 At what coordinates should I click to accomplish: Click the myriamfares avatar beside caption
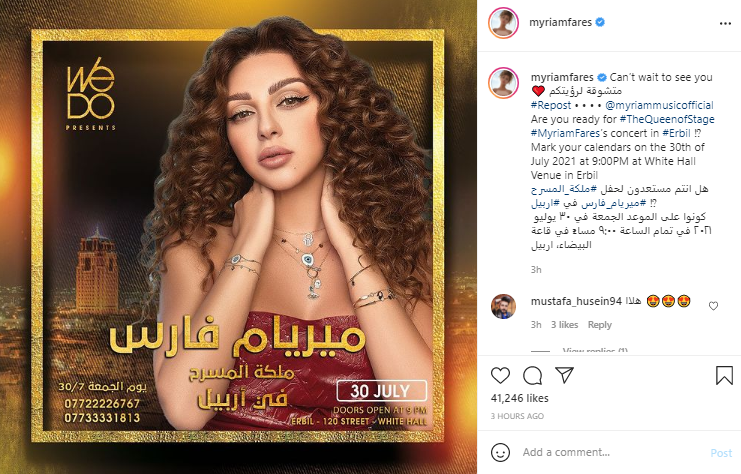pos(503,83)
